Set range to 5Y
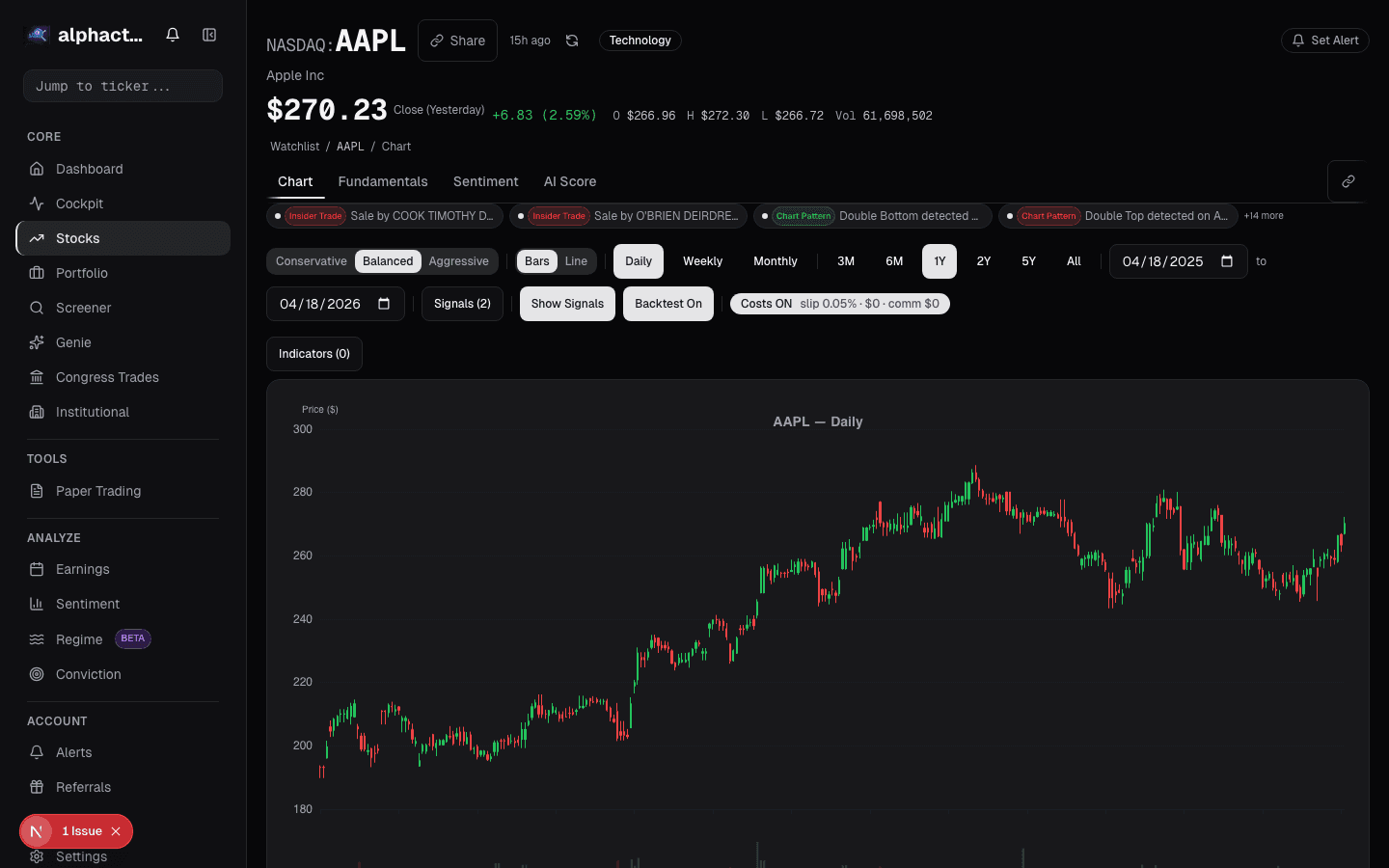Screen dimensions: 1389x868 point(1029,261)
